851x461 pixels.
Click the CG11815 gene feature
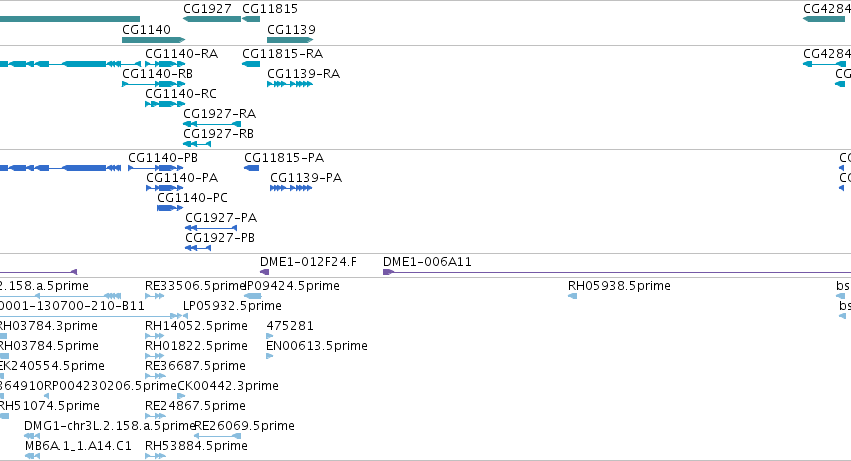tap(251, 19)
